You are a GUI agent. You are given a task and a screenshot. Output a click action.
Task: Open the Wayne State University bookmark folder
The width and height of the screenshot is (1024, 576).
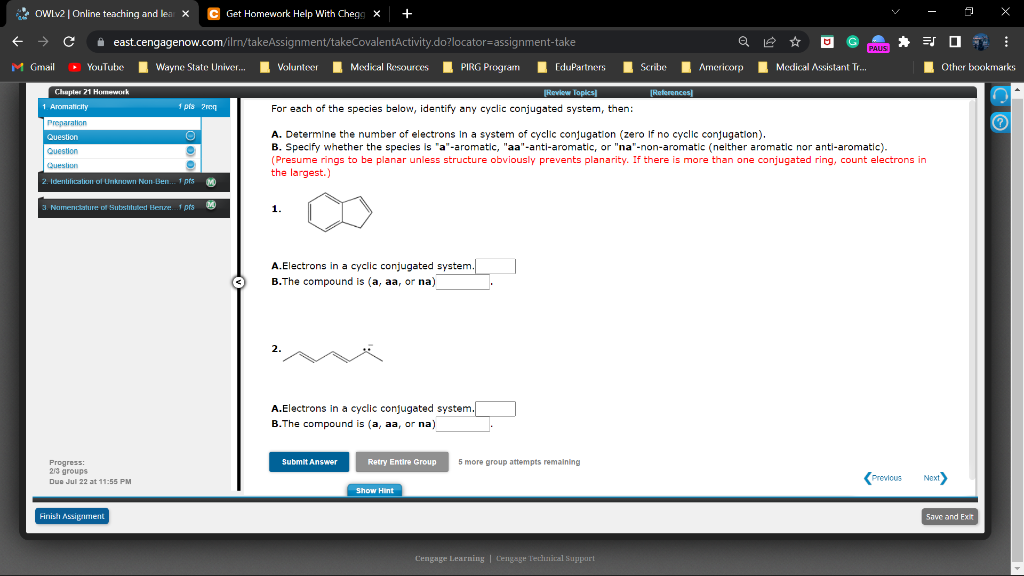[192, 67]
